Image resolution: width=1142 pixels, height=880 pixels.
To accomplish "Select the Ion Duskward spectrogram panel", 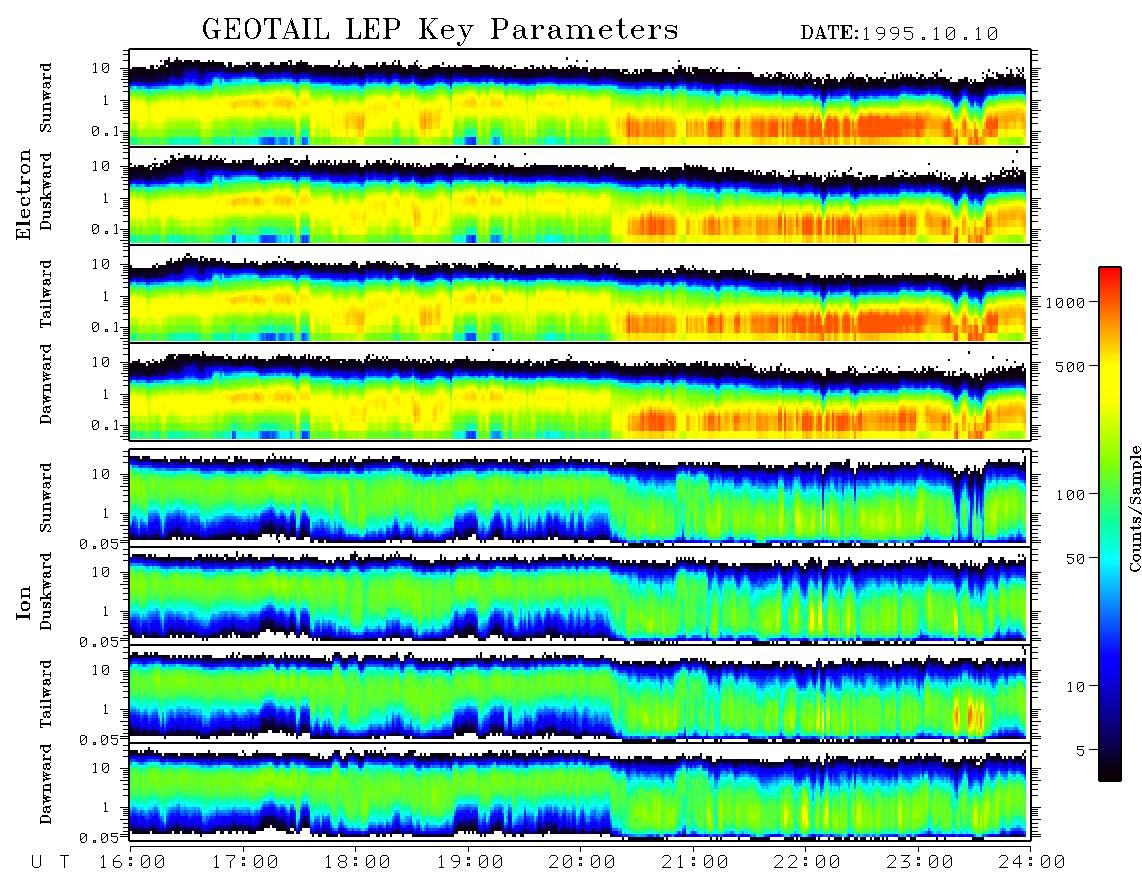I will click(x=580, y=596).
